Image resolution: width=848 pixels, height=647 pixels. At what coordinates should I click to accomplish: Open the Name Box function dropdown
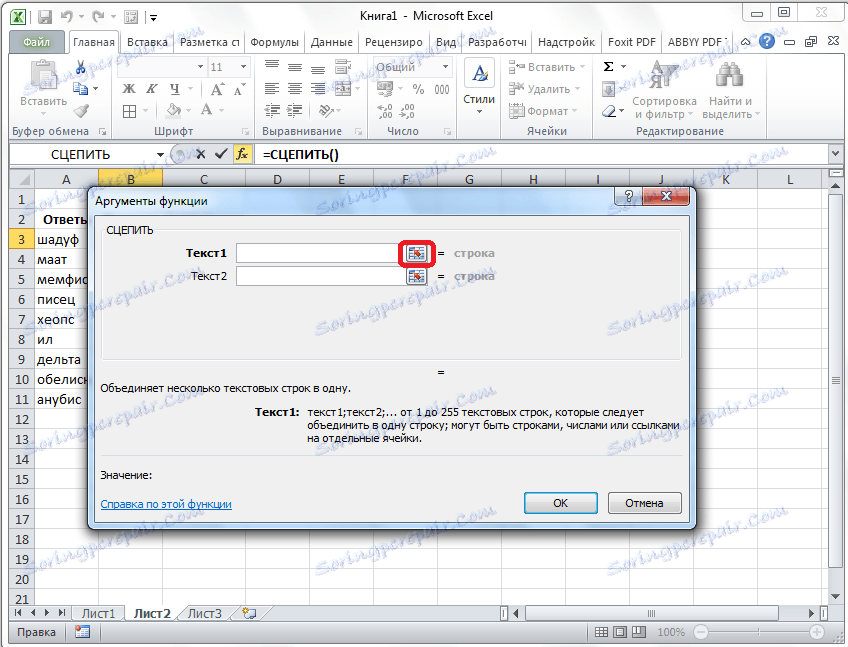(x=160, y=155)
